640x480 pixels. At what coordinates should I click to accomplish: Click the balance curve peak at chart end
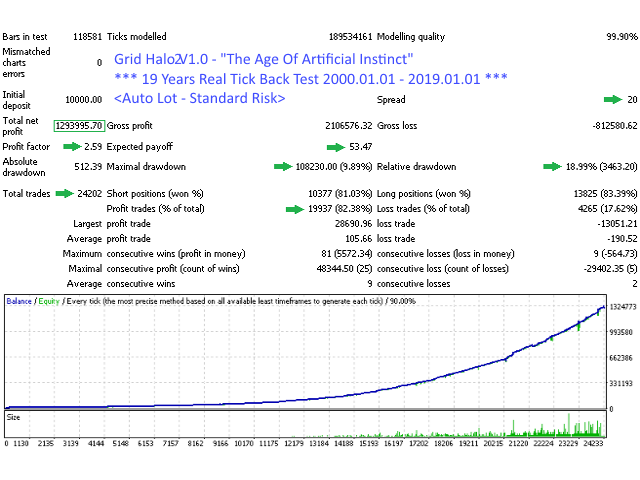click(x=603, y=307)
